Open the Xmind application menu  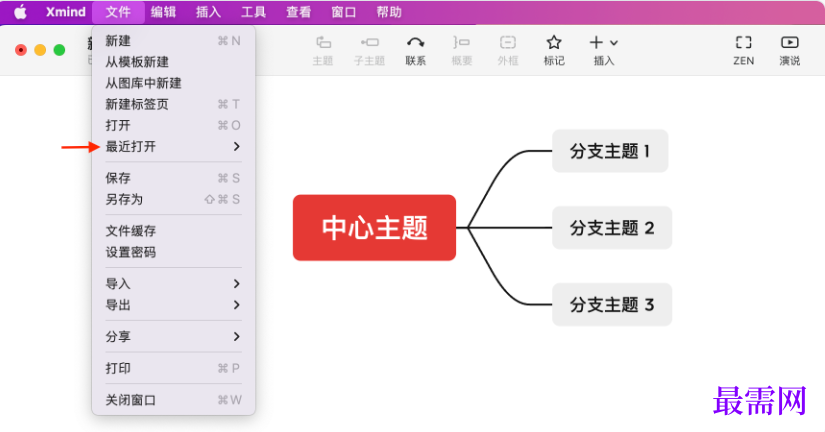click(65, 12)
